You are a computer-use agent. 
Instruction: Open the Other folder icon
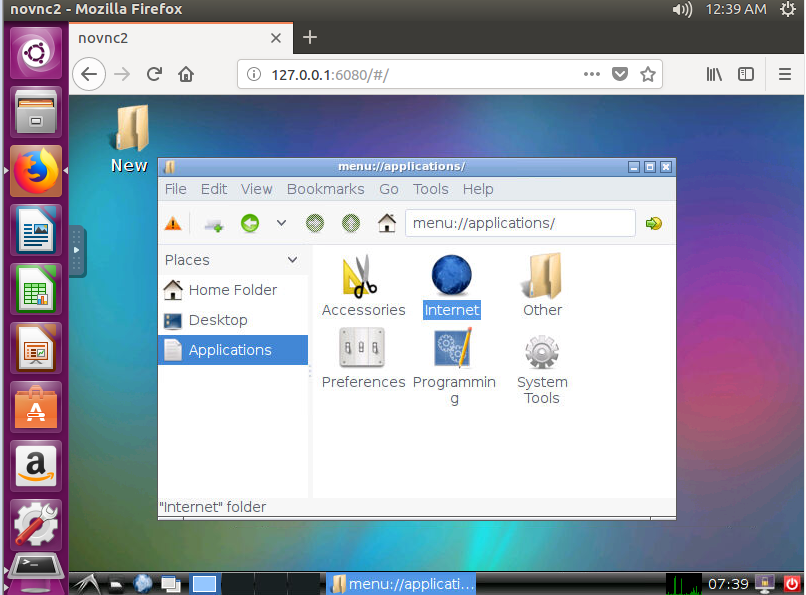point(542,275)
